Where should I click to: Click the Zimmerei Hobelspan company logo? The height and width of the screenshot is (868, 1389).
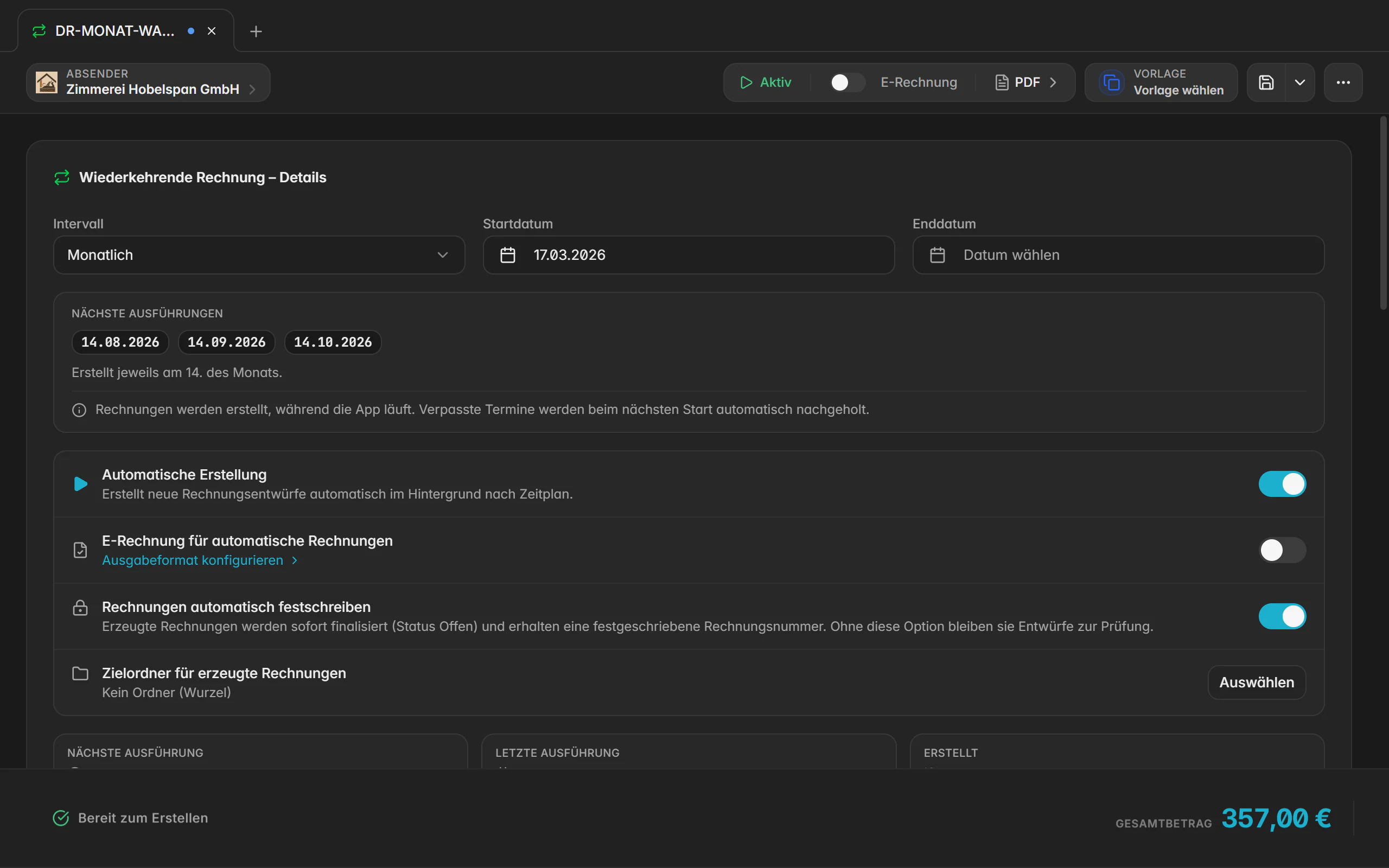(x=47, y=82)
